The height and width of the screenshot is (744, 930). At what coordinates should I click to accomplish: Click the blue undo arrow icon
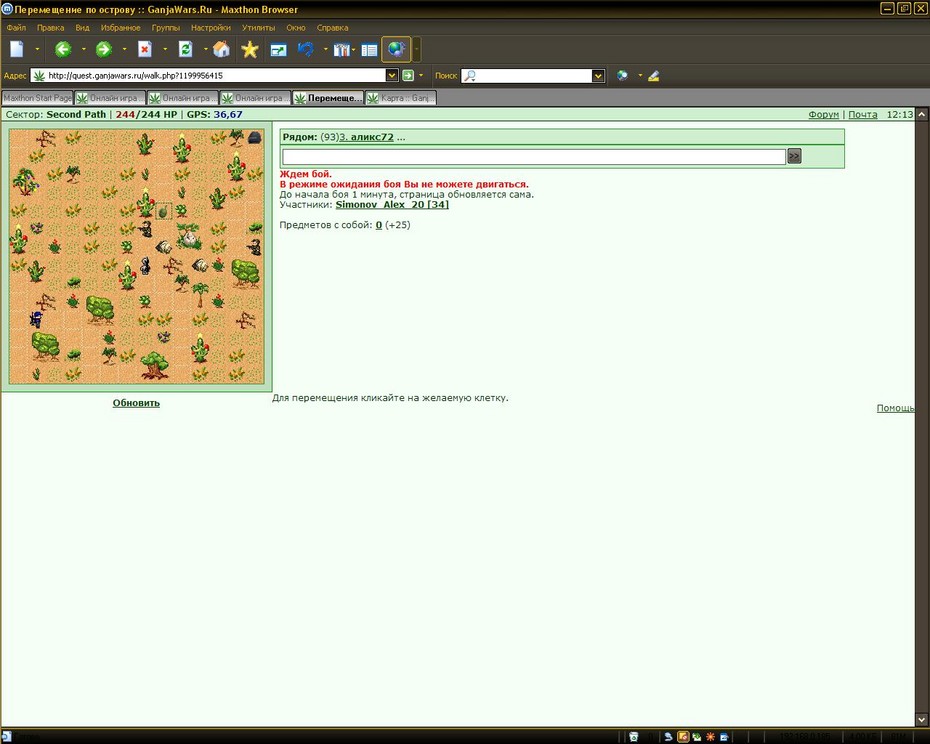[306, 49]
